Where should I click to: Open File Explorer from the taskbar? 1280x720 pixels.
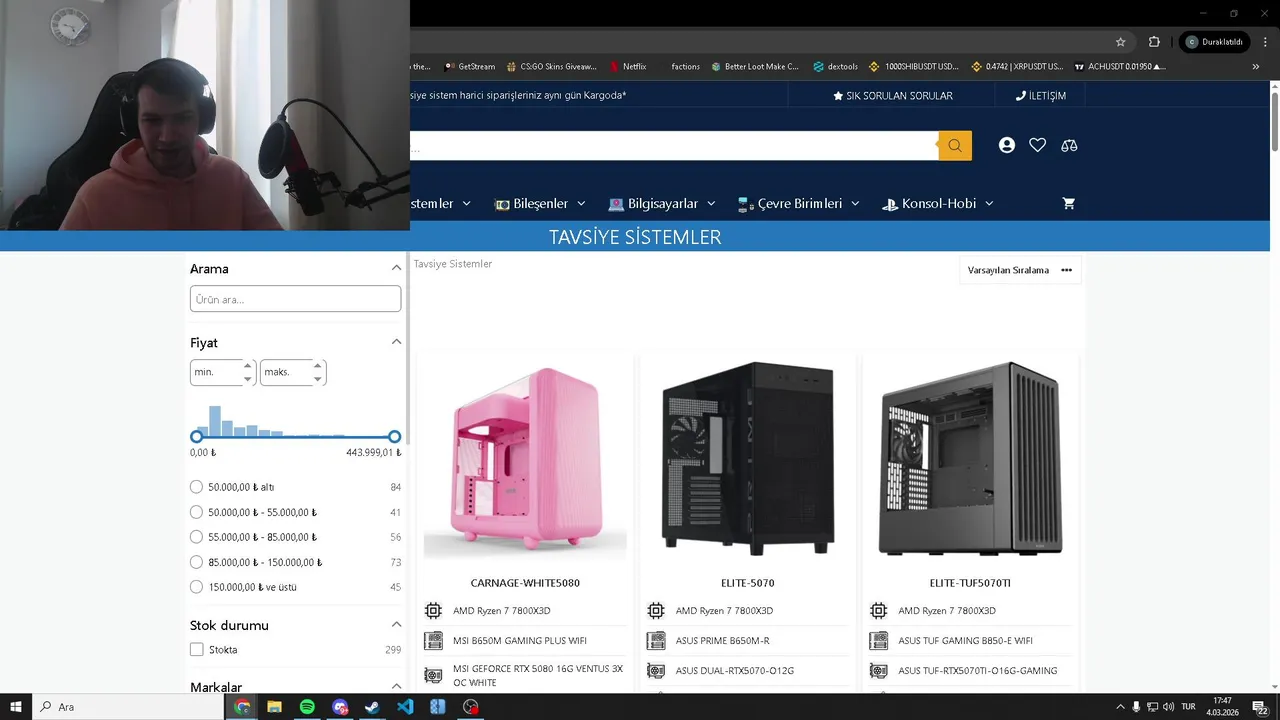tap(274, 707)
